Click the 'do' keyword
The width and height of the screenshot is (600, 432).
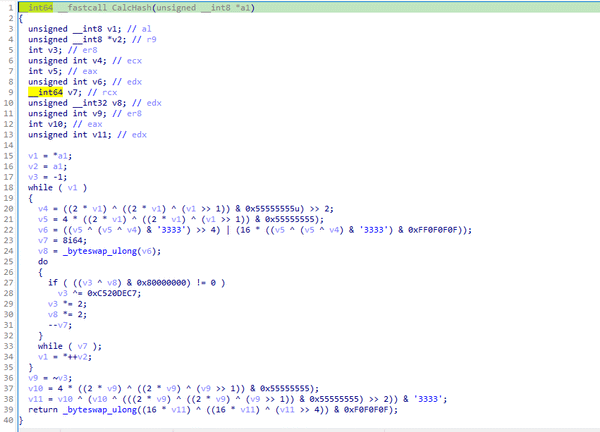pyautogui.click(x=43, y=261)
